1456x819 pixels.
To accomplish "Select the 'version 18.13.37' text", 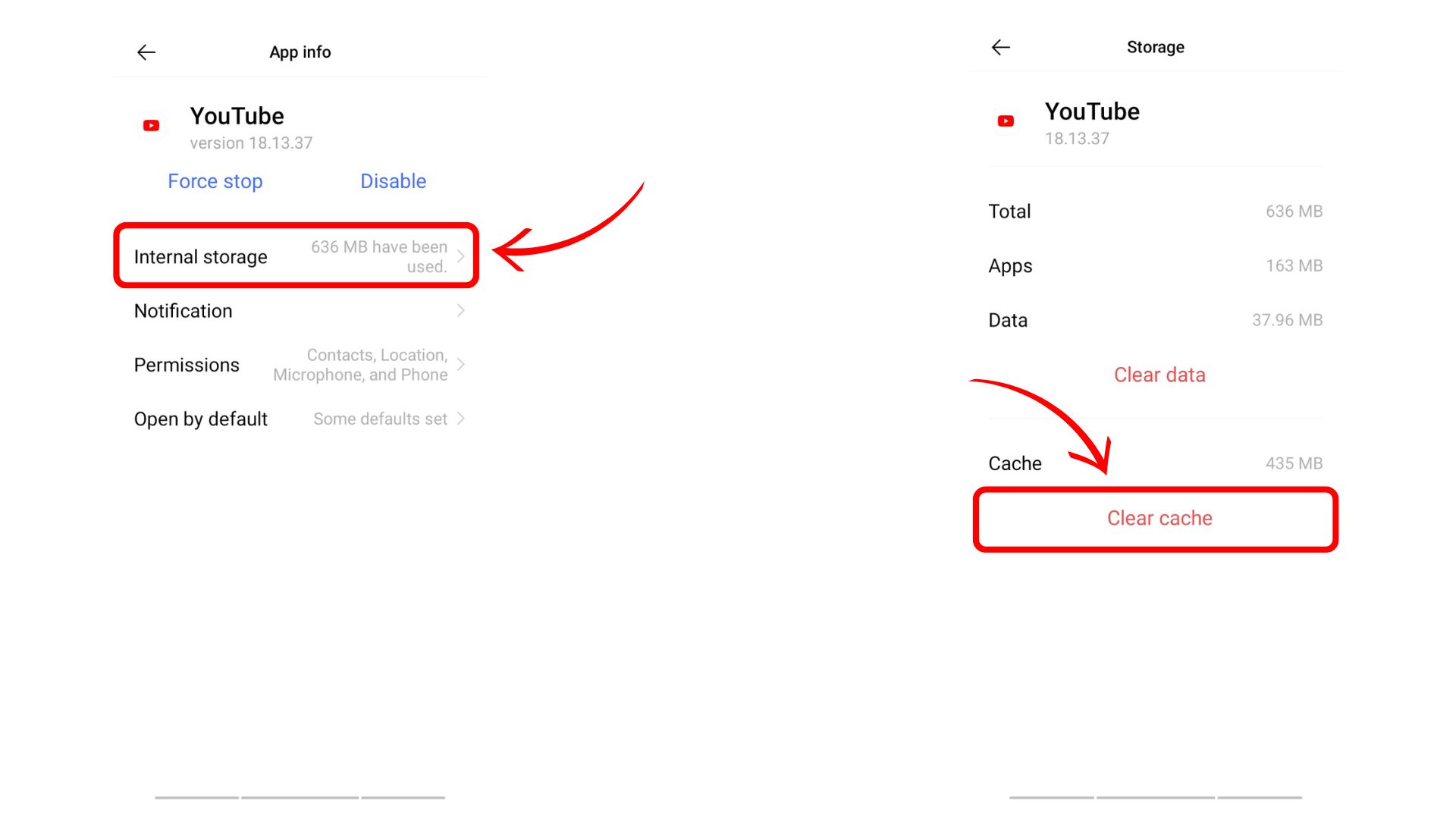I will (x=251, y=143).
